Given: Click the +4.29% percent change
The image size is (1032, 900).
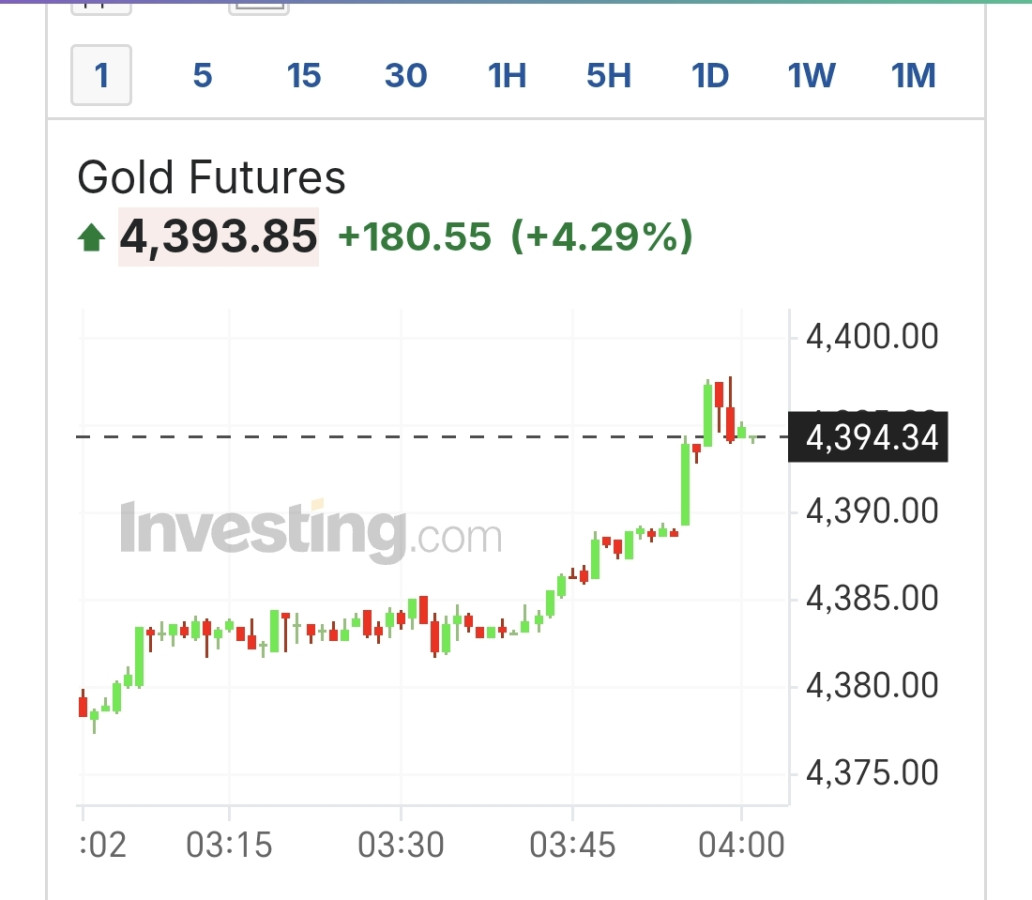Looking at the screenshot, I should click(x=602, y=237).
